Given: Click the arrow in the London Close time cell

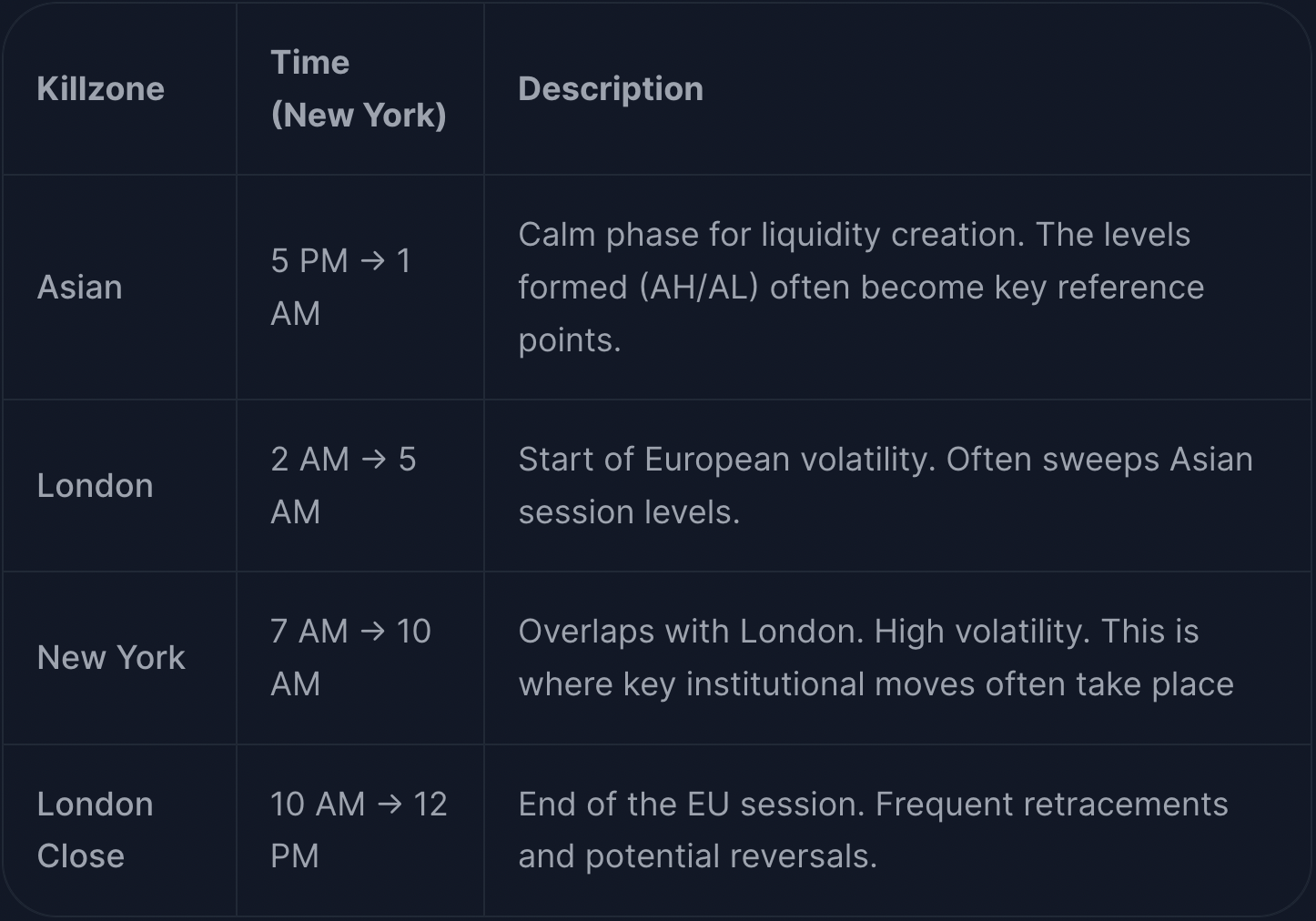Looking at the screenshot, I should [x=390, y=805].
